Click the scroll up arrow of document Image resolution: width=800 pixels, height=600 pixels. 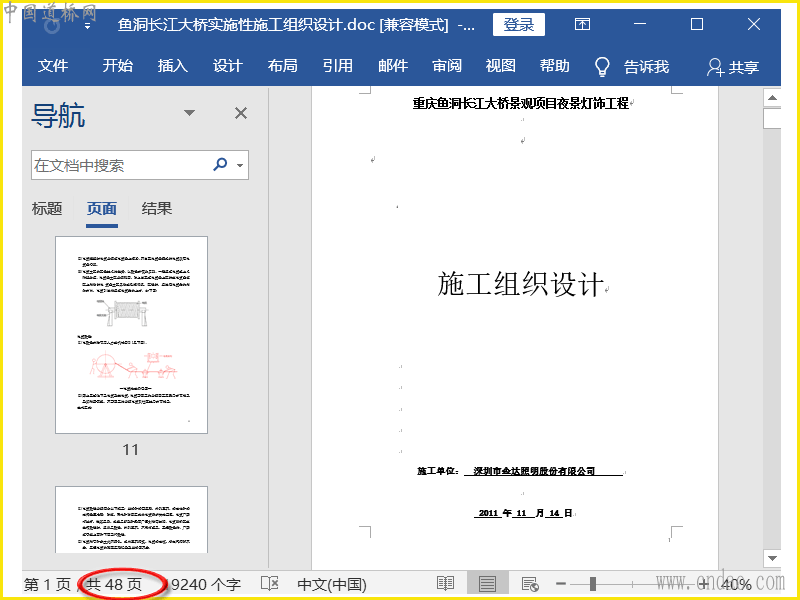click(x=772, y=97)
